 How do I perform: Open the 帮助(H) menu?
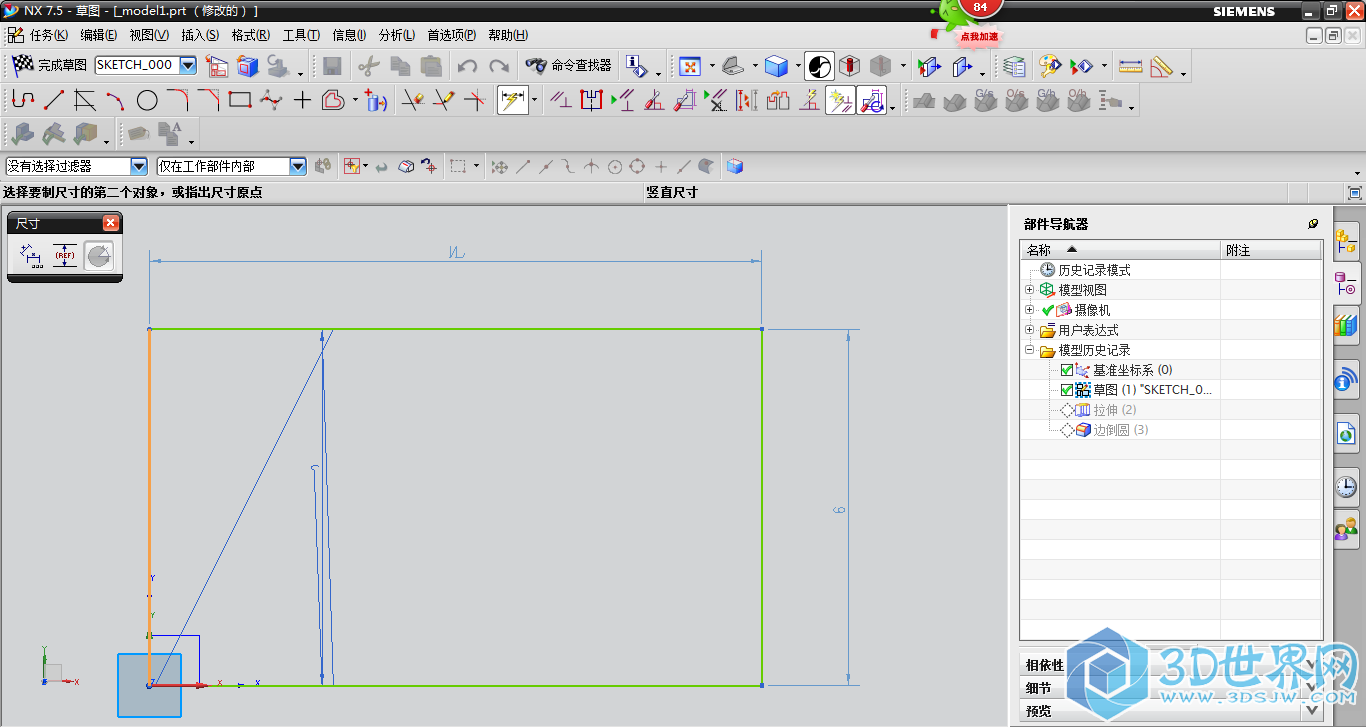(508, 35)
